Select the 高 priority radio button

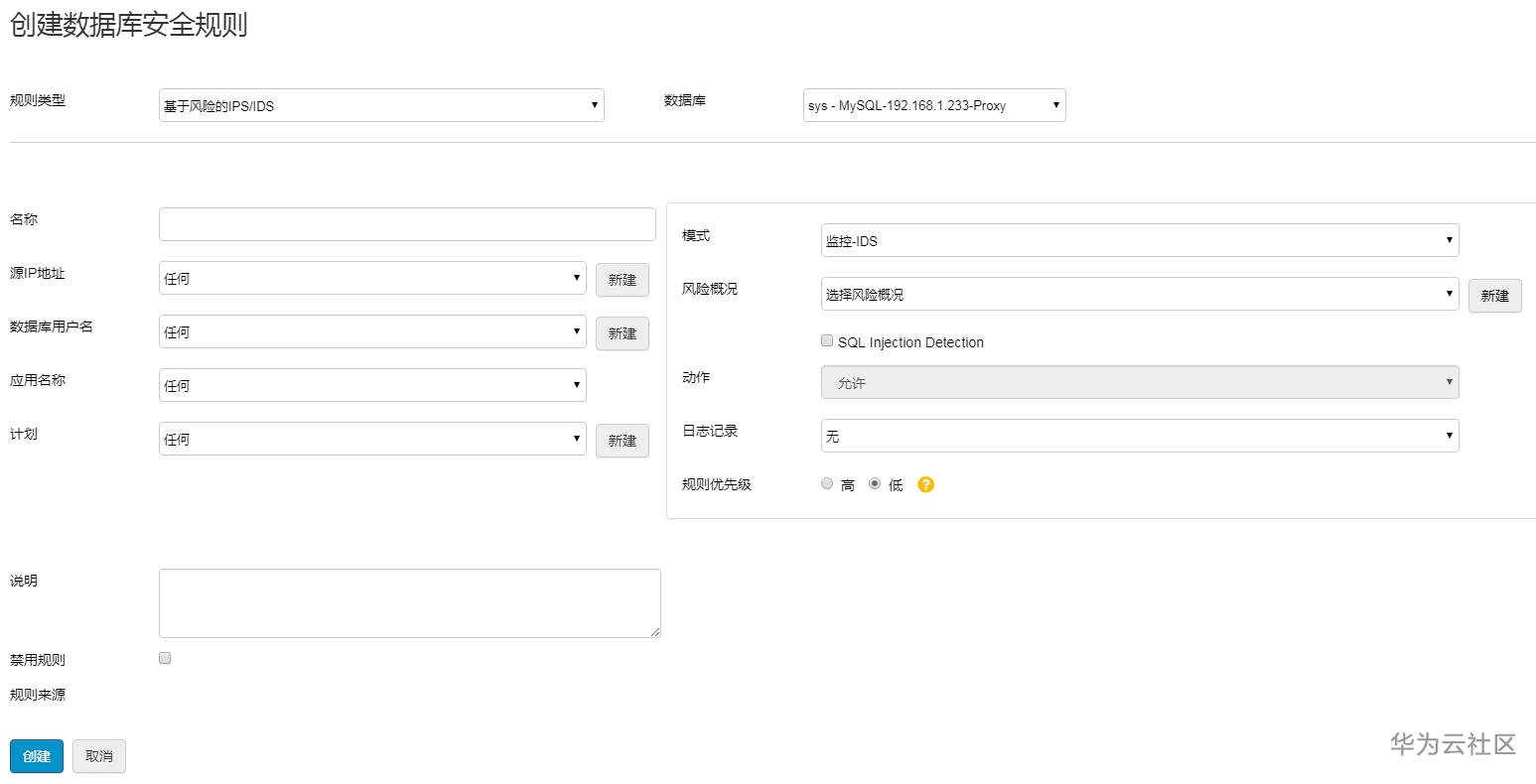click(827, 483)
